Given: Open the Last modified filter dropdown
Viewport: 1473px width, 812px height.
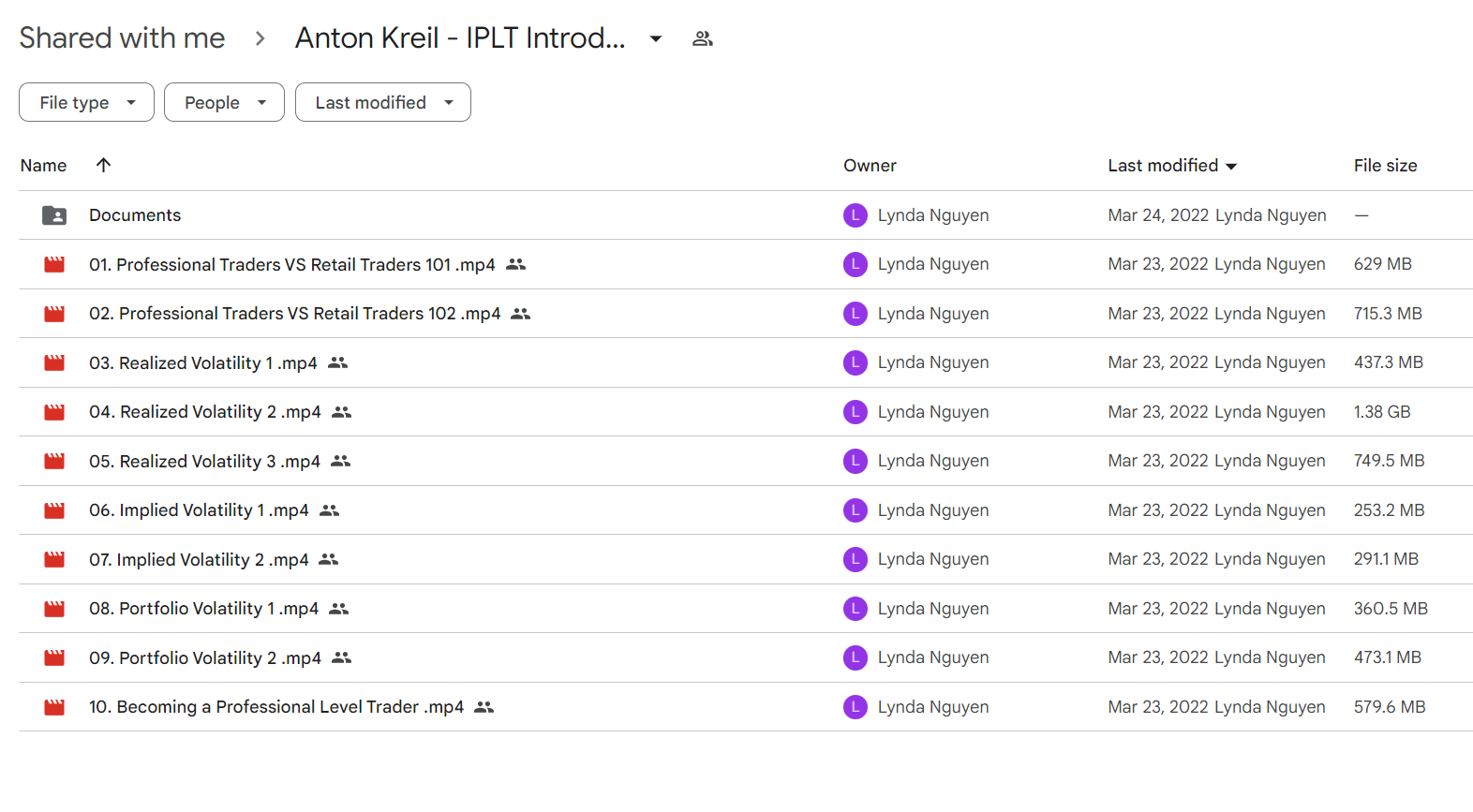Looking at the screenshot, I should [x=383, y=102].
